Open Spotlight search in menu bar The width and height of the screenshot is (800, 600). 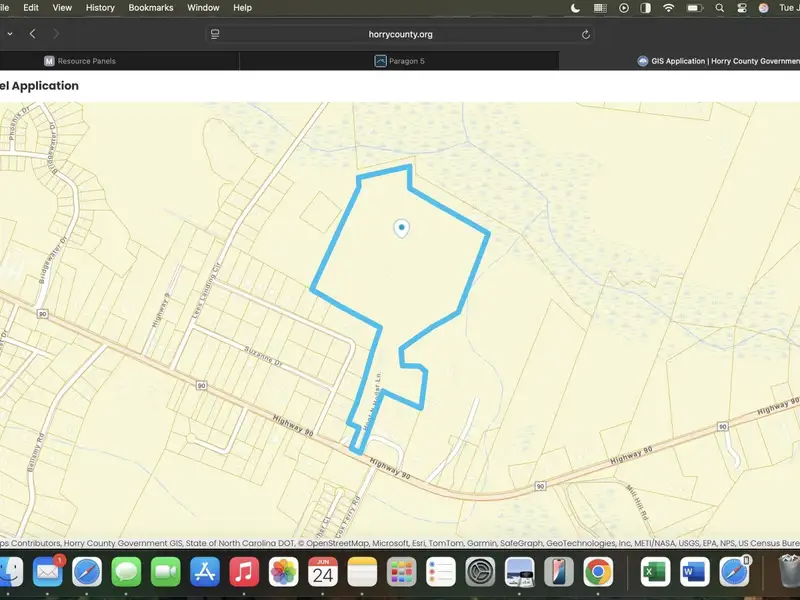[720, 8]
